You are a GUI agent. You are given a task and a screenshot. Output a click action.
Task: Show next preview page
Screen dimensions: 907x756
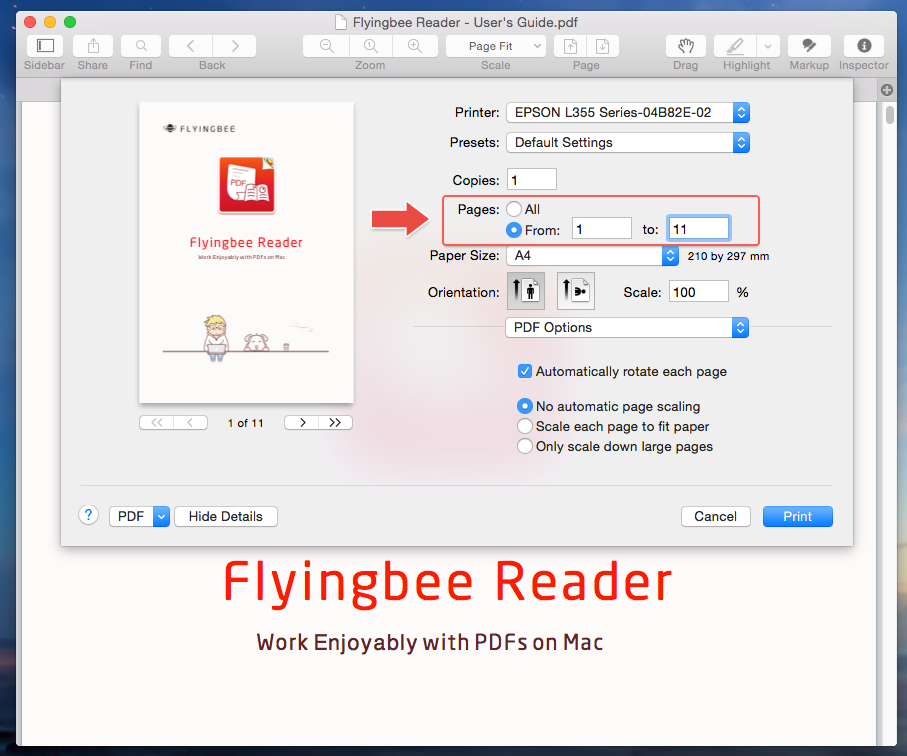pyautogui.click(x=301, y=423)
